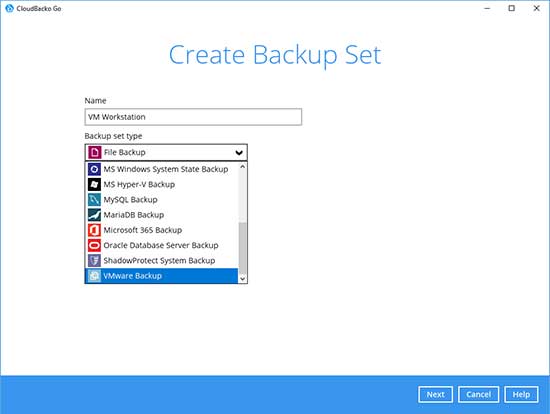Click the Oracle Database Server Backup icon
The height and width of the screenshot is (414, 550).
pyautogui.click(x=94, y=245)
